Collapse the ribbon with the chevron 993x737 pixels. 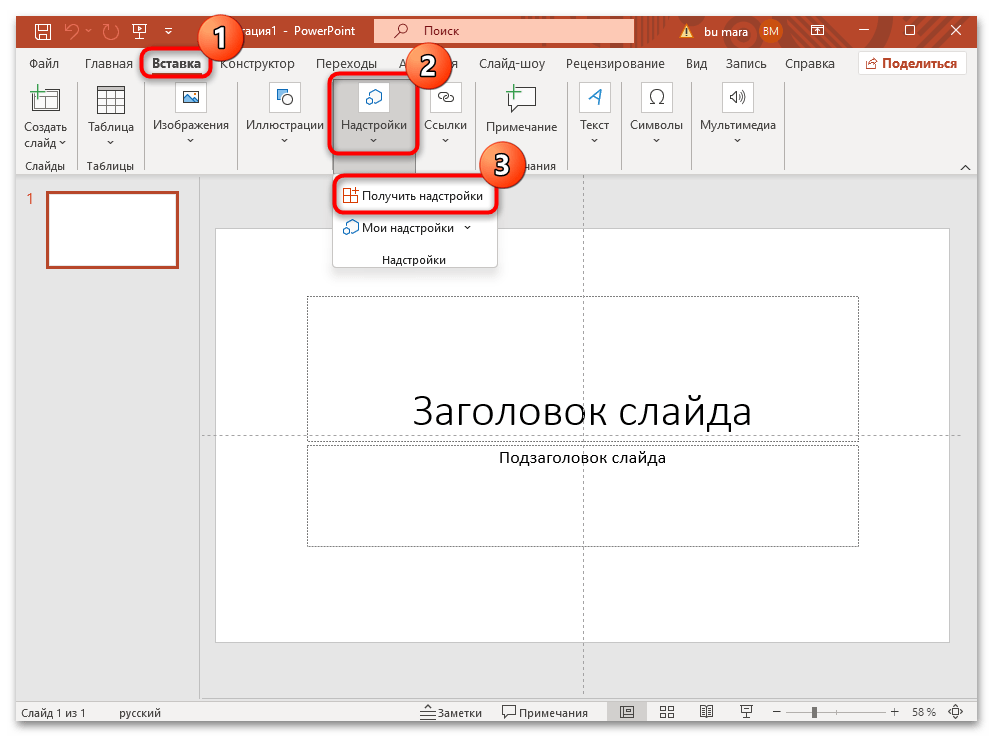[963, 166]
